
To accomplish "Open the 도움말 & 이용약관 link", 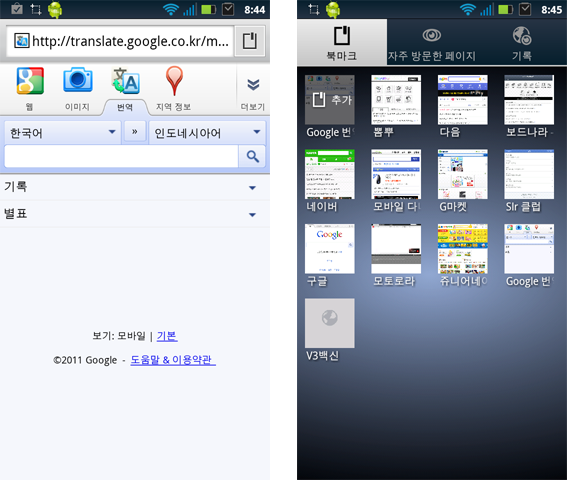I will (x=173, y=360).
